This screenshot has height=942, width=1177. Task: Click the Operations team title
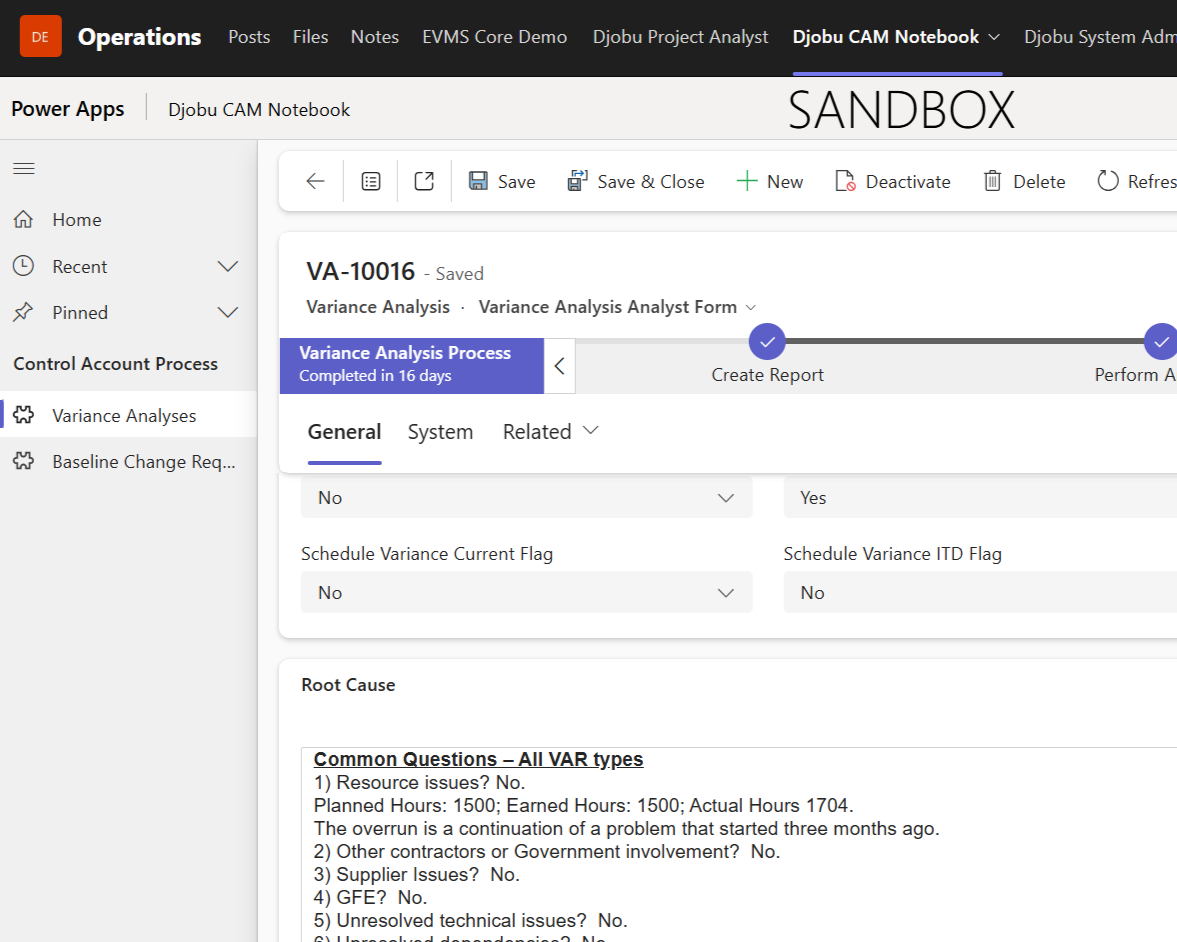pyautogui.click(x=140, y=37)
